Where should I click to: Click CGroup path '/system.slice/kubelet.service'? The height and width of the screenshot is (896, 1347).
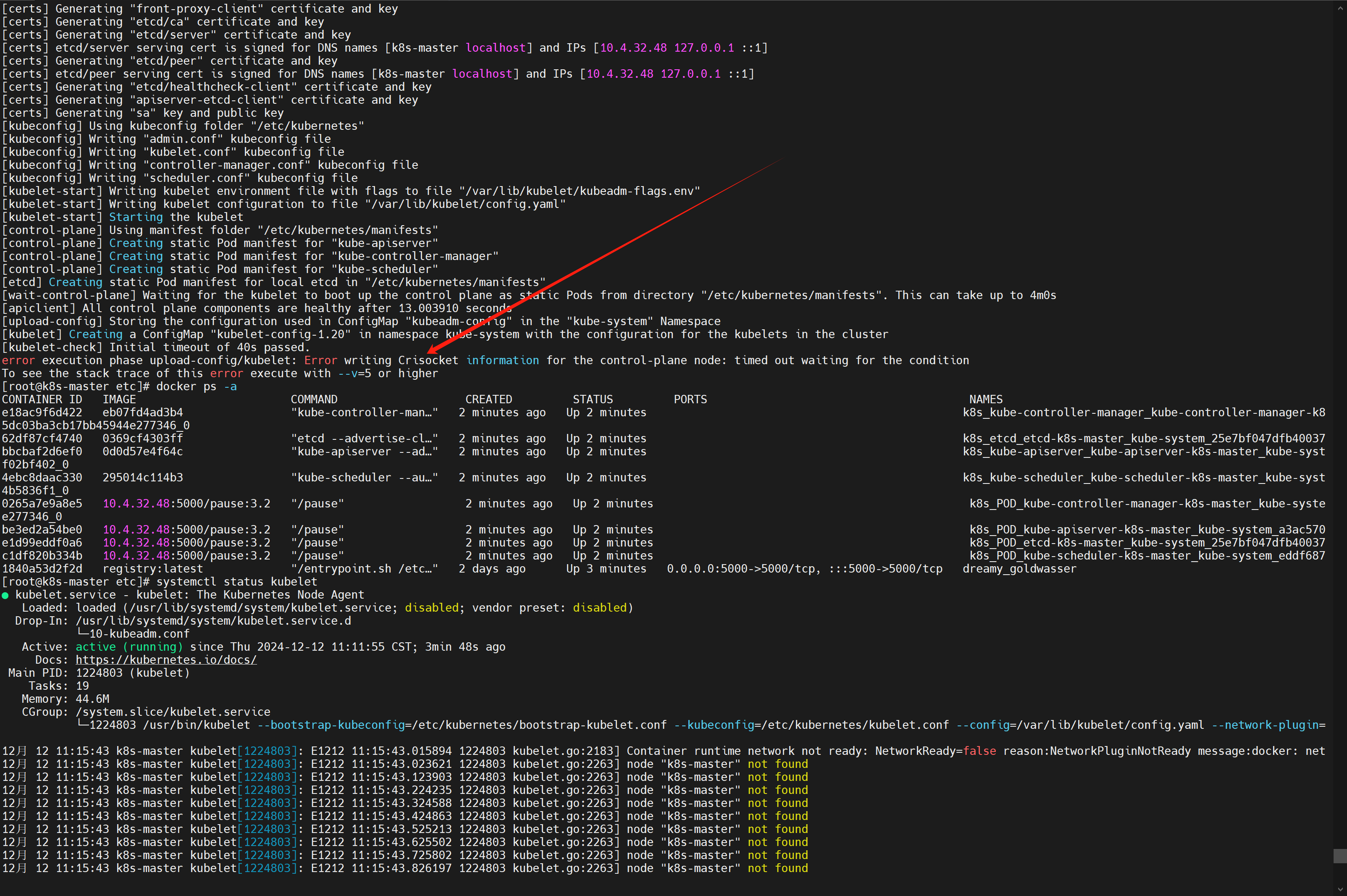[x=173, y=712]
